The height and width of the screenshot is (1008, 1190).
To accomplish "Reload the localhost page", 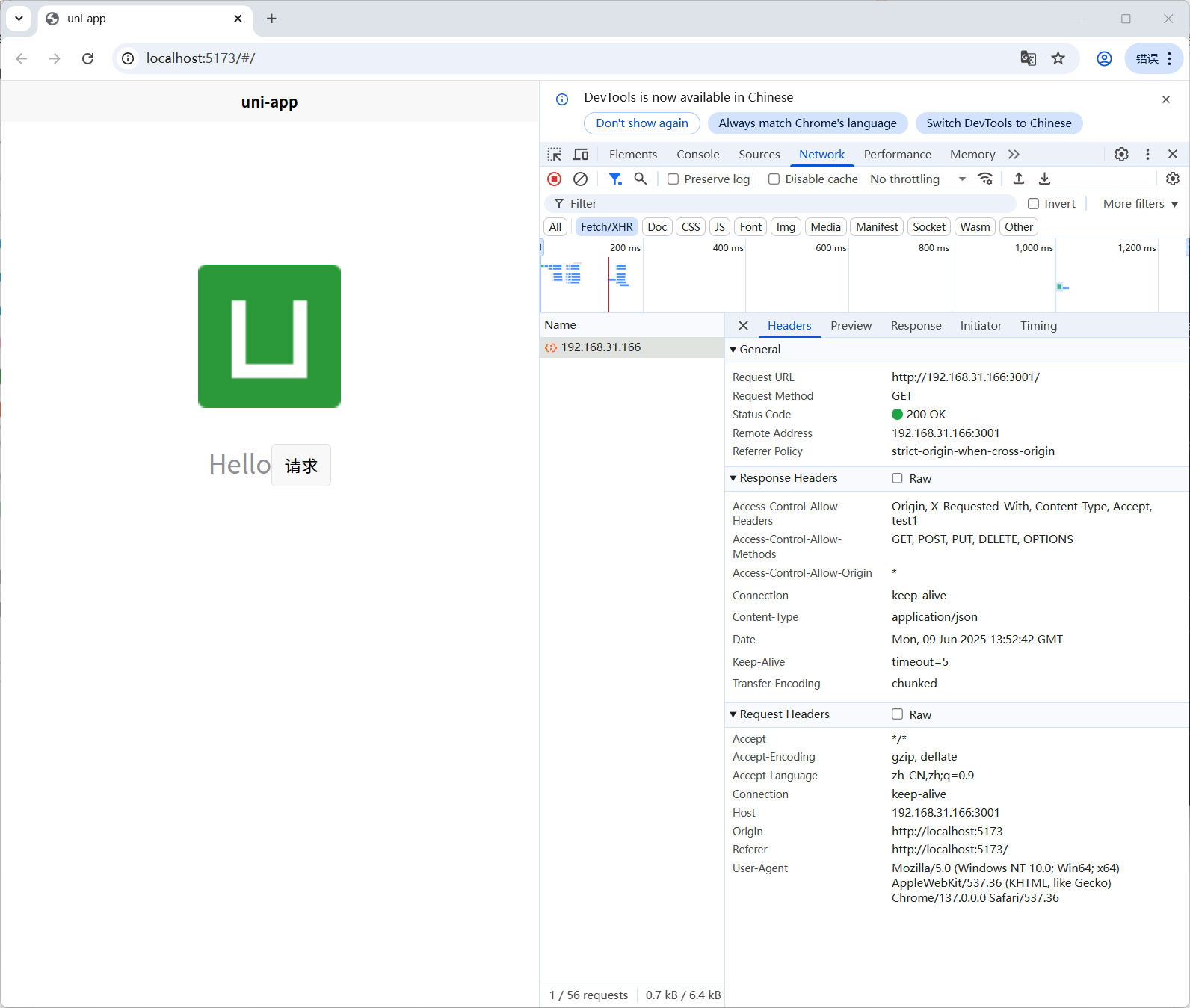I will [87, 58].
